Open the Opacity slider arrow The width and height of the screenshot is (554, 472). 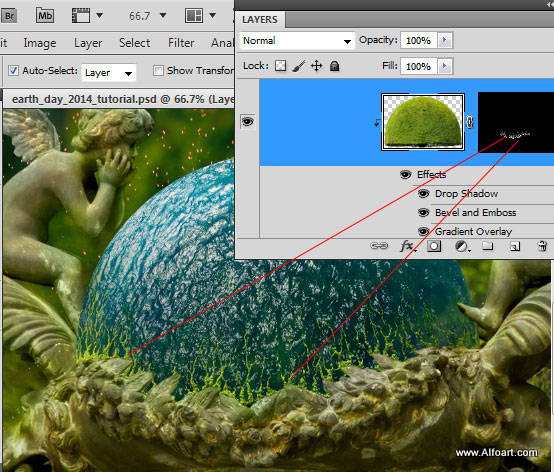[x=444, y=40]
